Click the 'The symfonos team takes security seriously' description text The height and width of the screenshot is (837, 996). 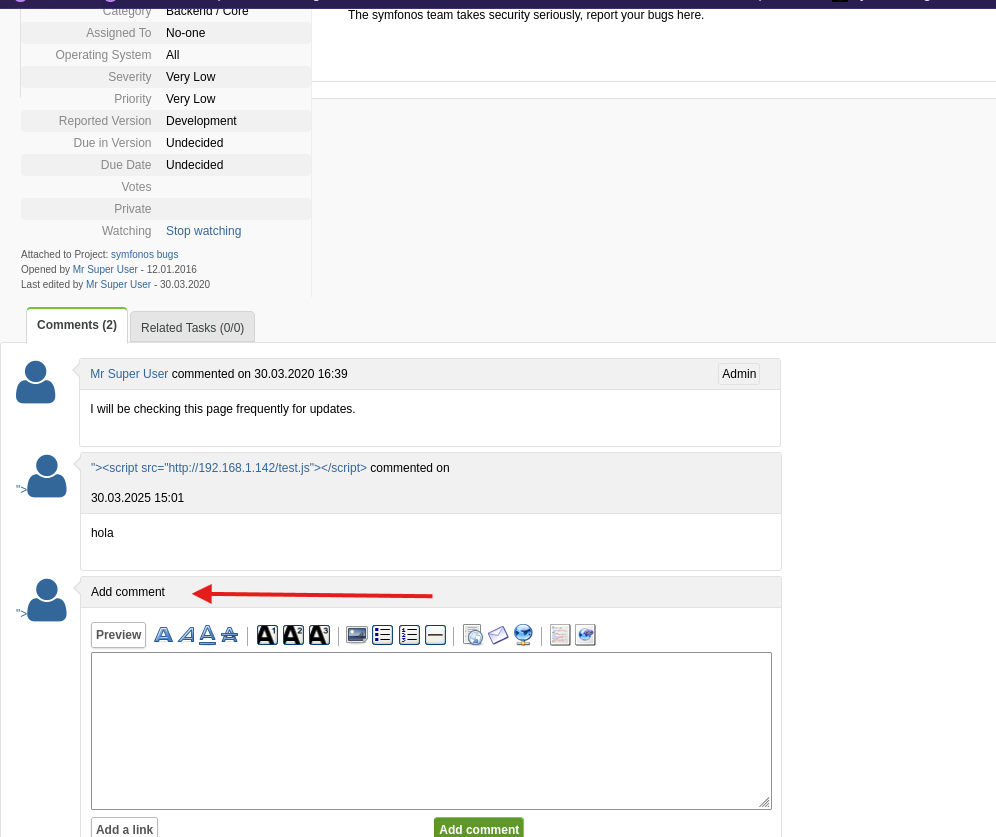526,15
